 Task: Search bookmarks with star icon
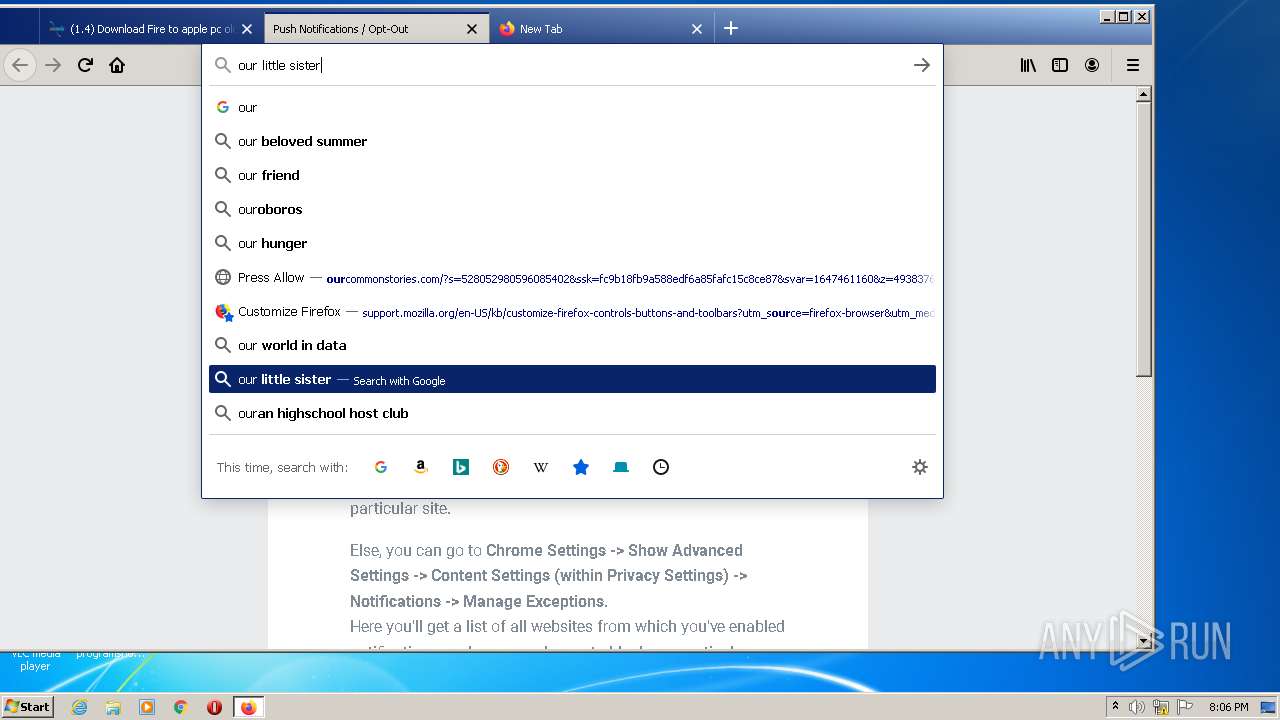click(581, 467)
